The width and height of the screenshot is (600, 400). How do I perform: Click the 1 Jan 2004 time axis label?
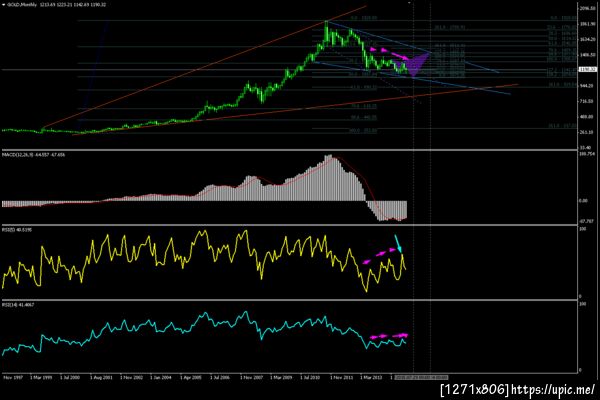161,377
